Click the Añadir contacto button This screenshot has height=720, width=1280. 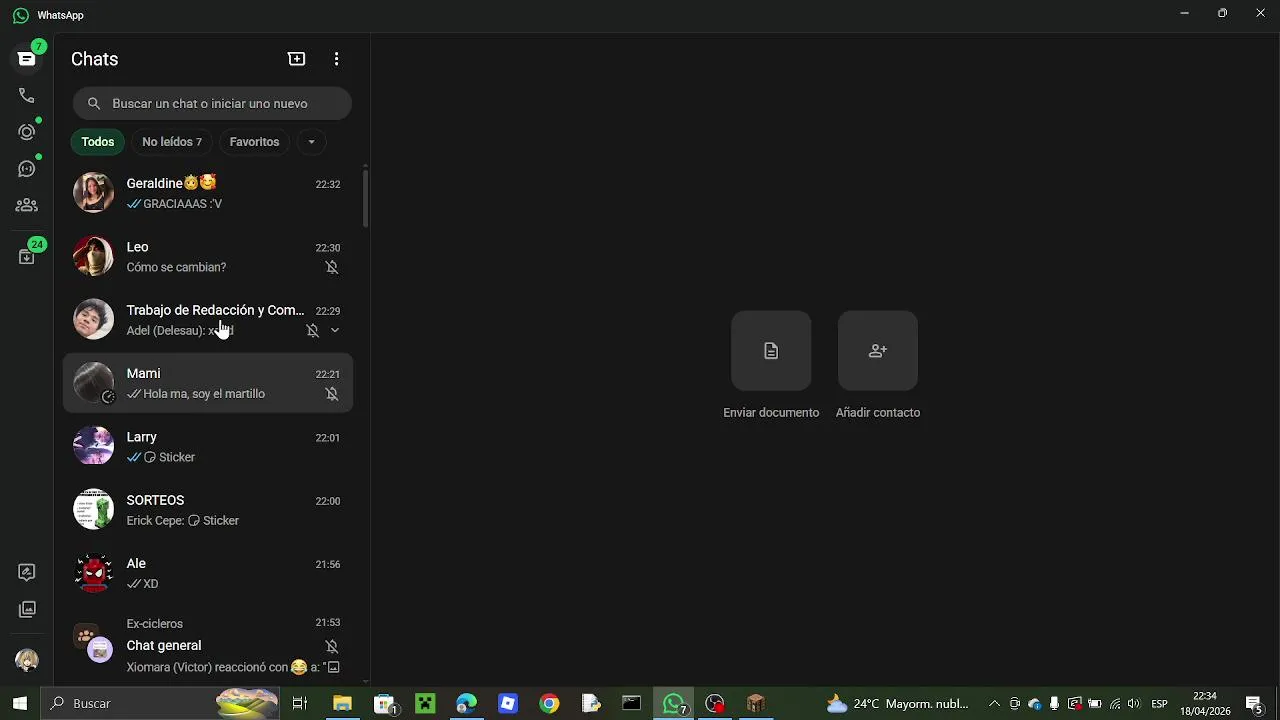pyautogui.click(x=878, y=351)
